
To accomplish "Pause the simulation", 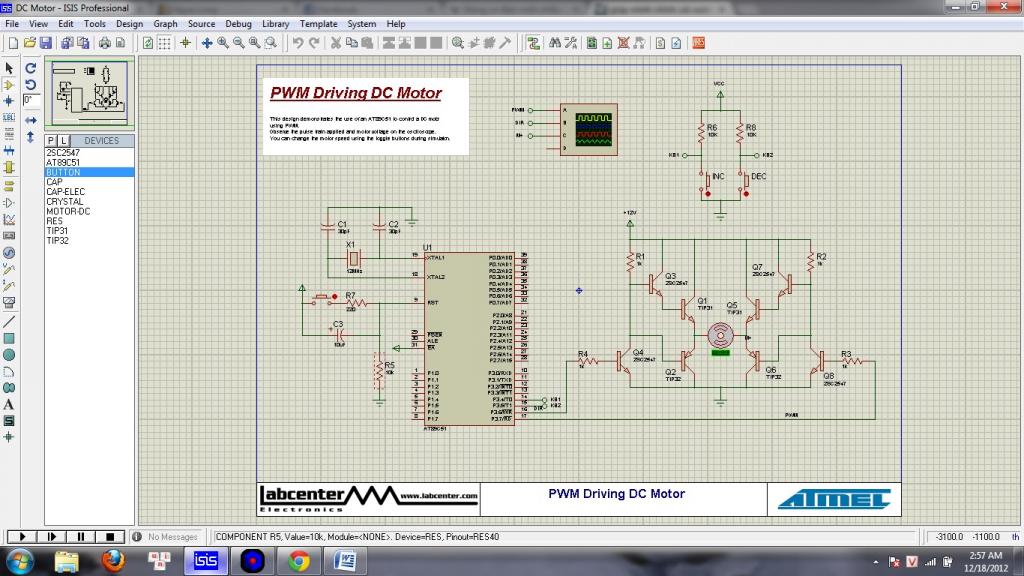I will [82, 537].
